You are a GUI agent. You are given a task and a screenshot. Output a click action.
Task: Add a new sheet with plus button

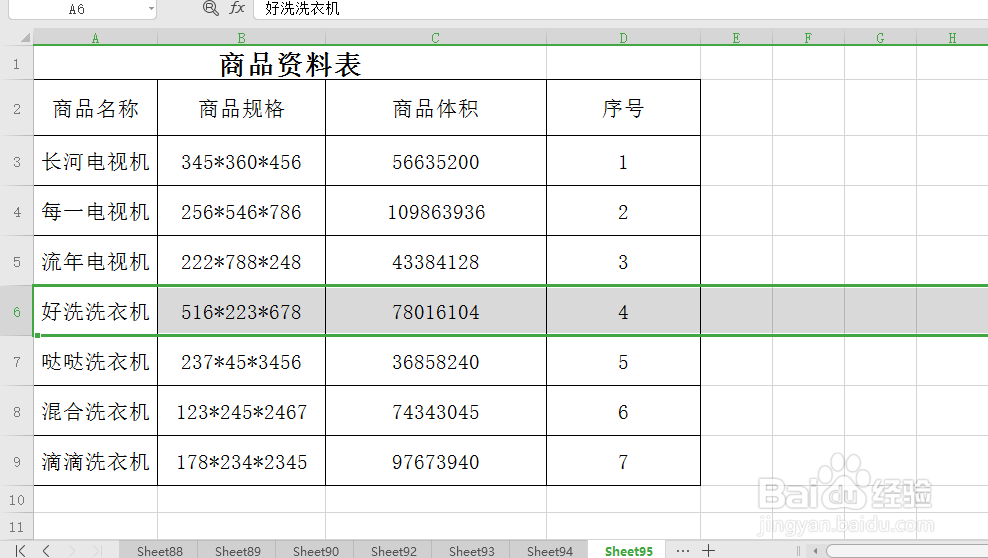(708, 550)
